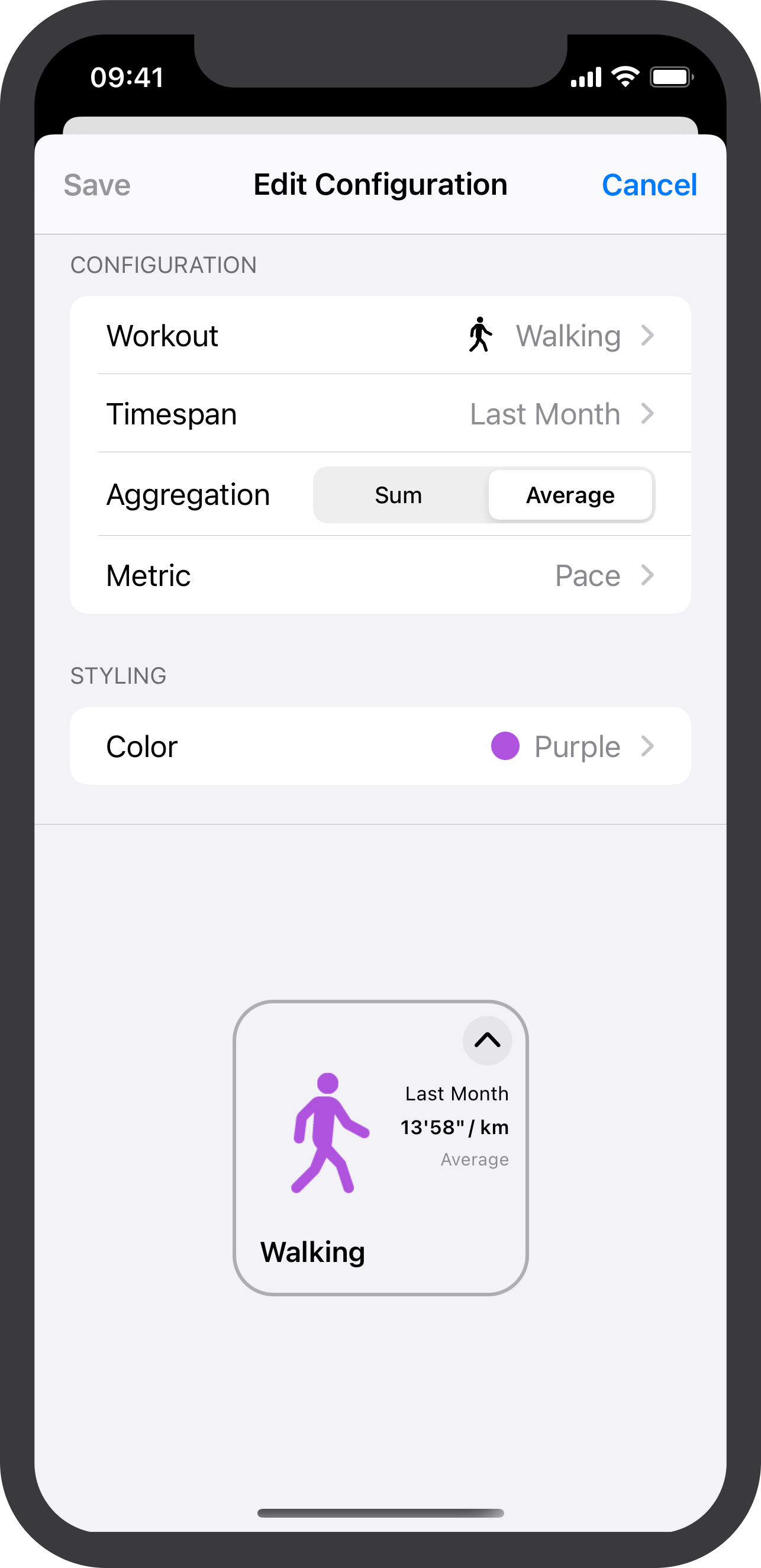
Task: Tap the Cancel button
Action: [649, 185]
